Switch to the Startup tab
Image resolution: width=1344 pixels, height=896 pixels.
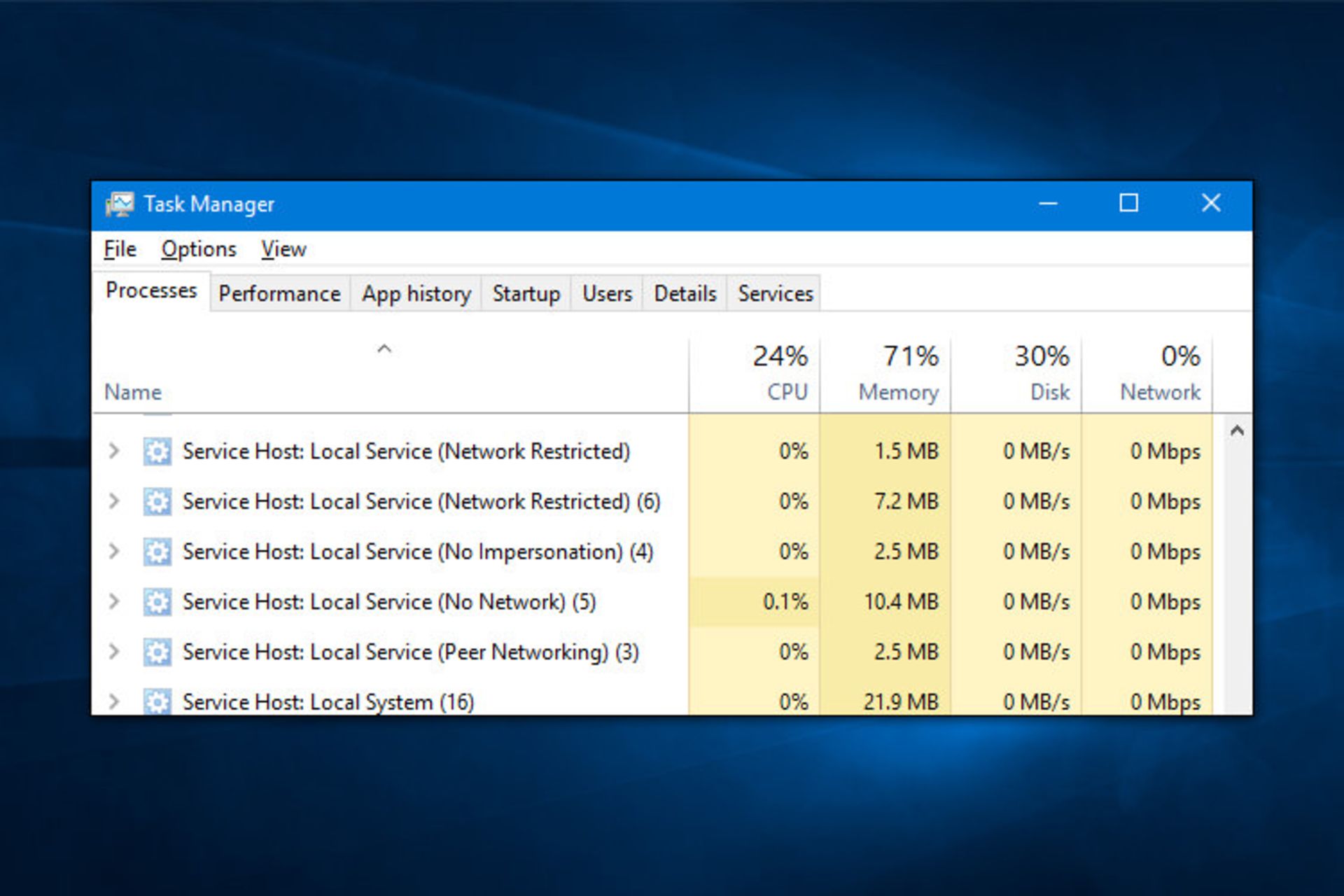pyautogui.click(x=526, y=293)
